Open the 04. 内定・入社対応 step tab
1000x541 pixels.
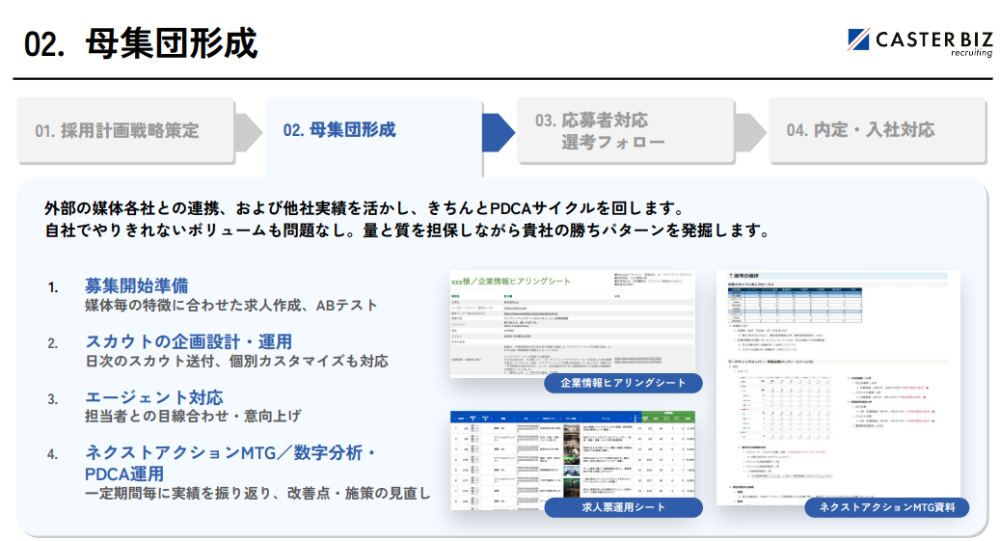[877, 131]
